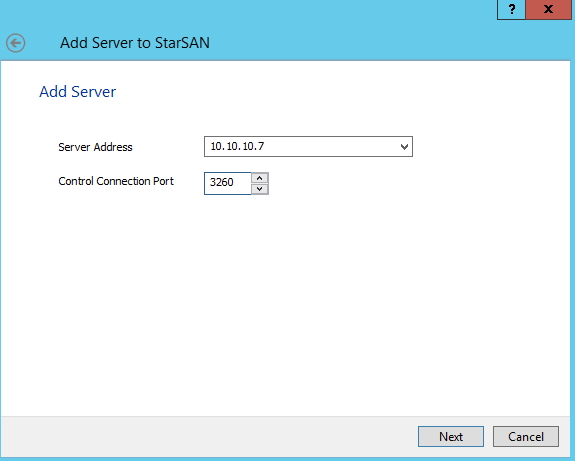Decrease port number with down spinner arrow
The image size is (575, 461).
[260, 189]
